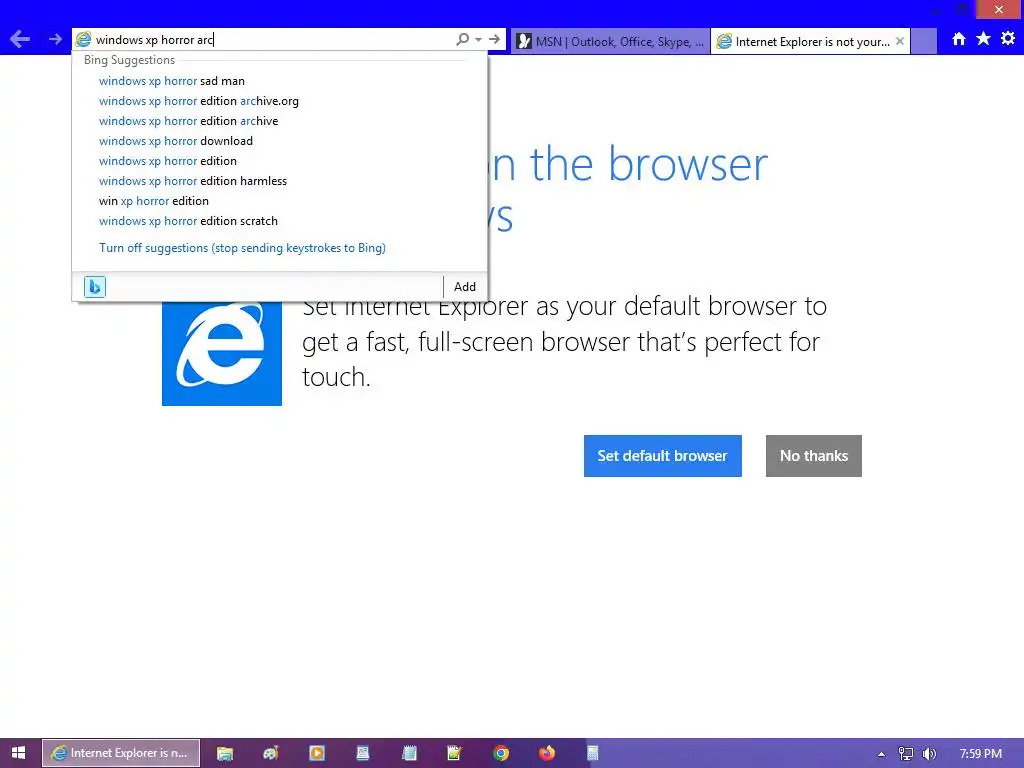Switch to the MSN Outlook tab

tap(611, 41)
